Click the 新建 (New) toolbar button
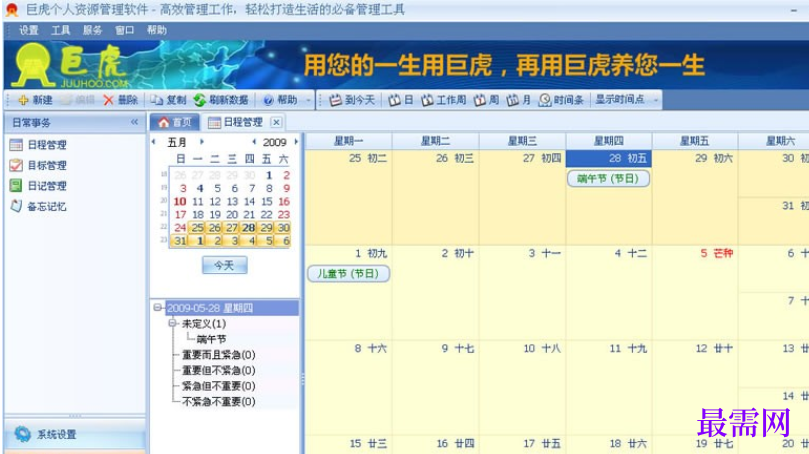Viewport: 809px width, 454px height. 35,100
